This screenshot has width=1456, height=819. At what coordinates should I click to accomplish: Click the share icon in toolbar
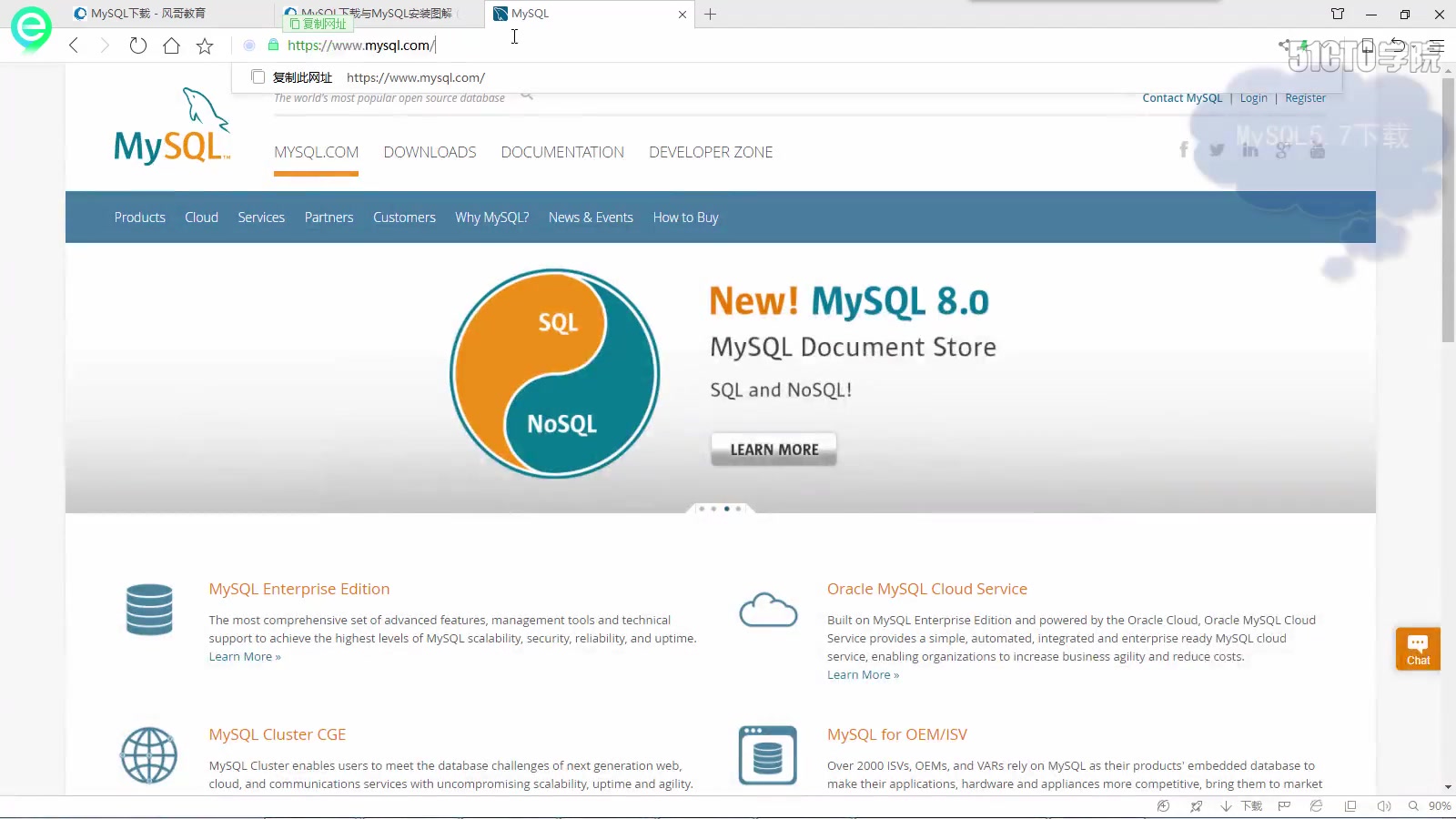pos(1284,45)
